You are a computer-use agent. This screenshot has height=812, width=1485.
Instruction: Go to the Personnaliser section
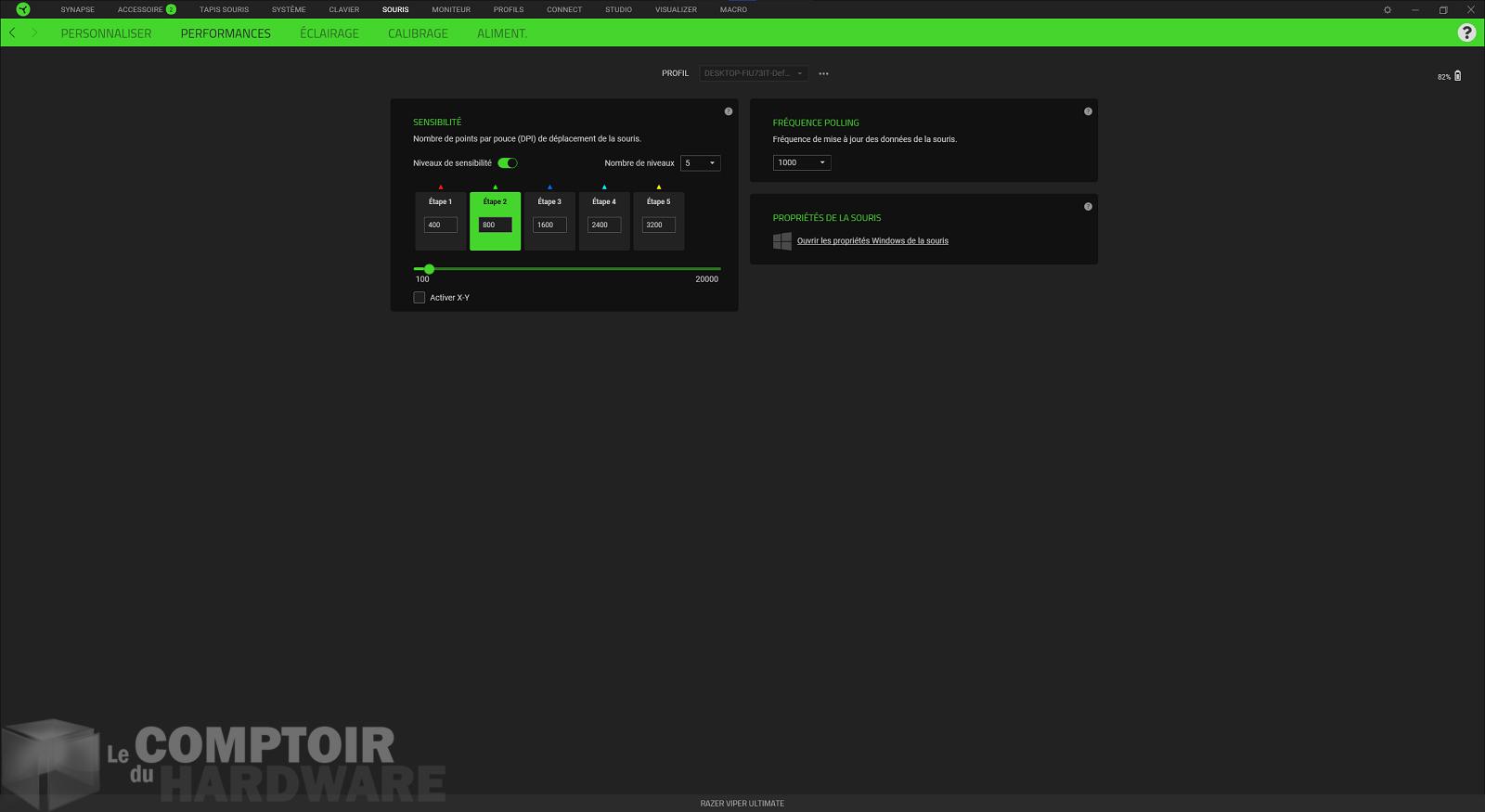pos(106,33)
